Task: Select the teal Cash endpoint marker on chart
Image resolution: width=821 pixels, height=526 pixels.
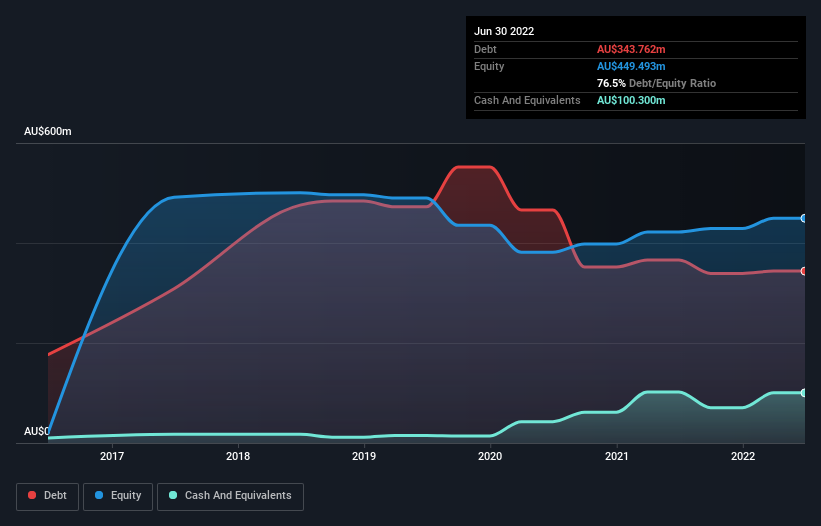Action: click(x=803, y=393)
